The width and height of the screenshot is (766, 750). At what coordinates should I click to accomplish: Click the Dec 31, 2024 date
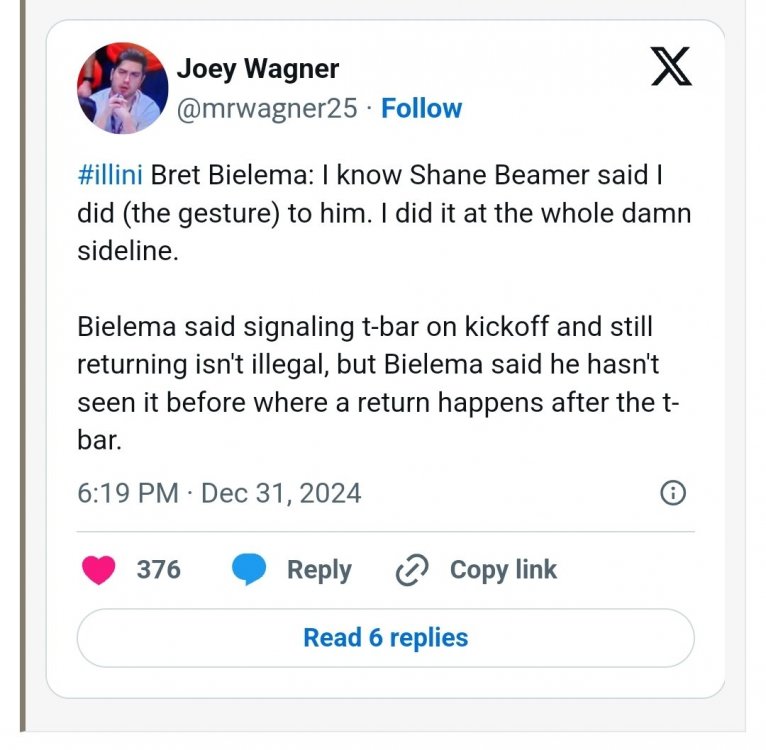(281, 493)
